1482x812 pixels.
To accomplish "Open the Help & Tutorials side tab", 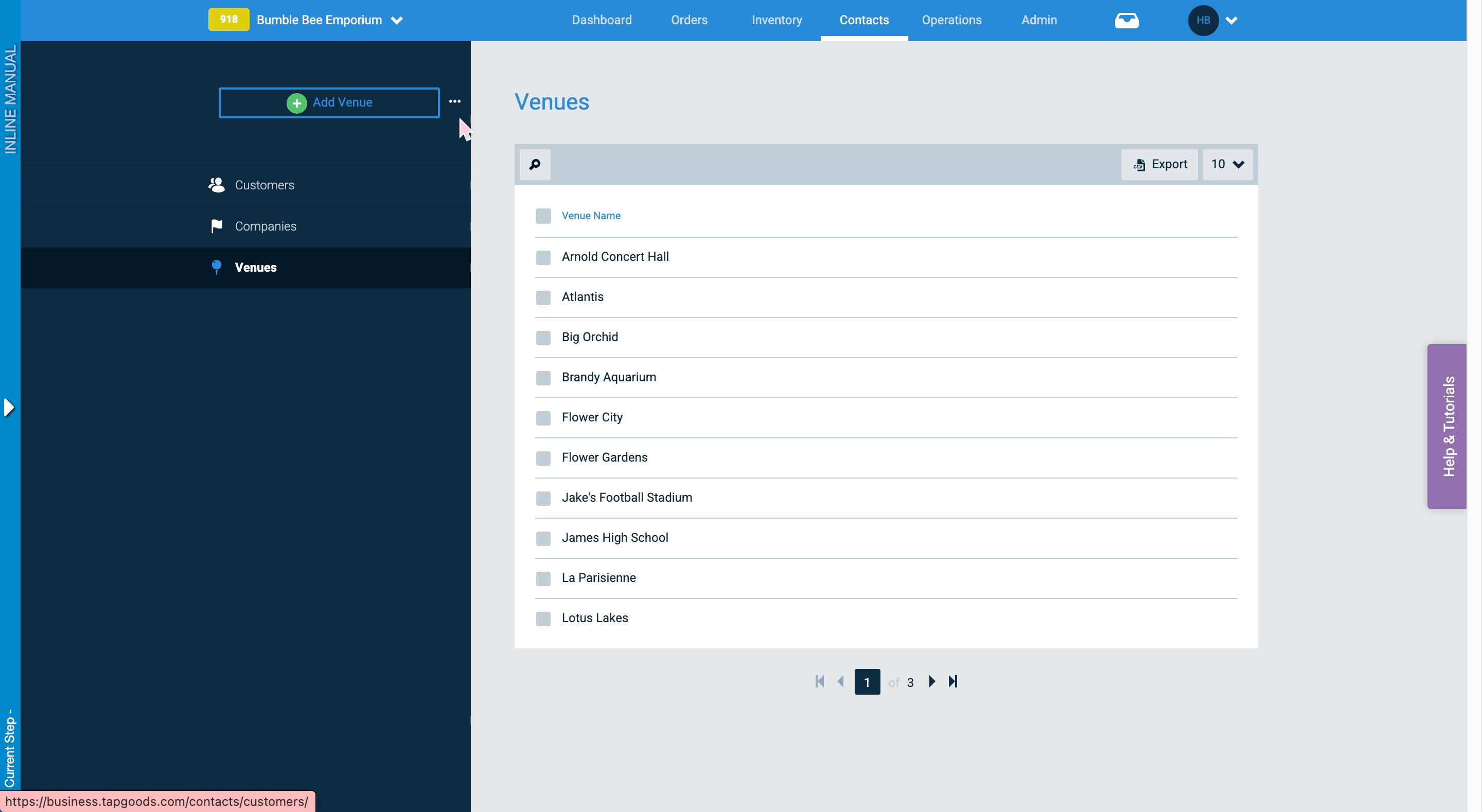I will click(x=1446, y=427).
